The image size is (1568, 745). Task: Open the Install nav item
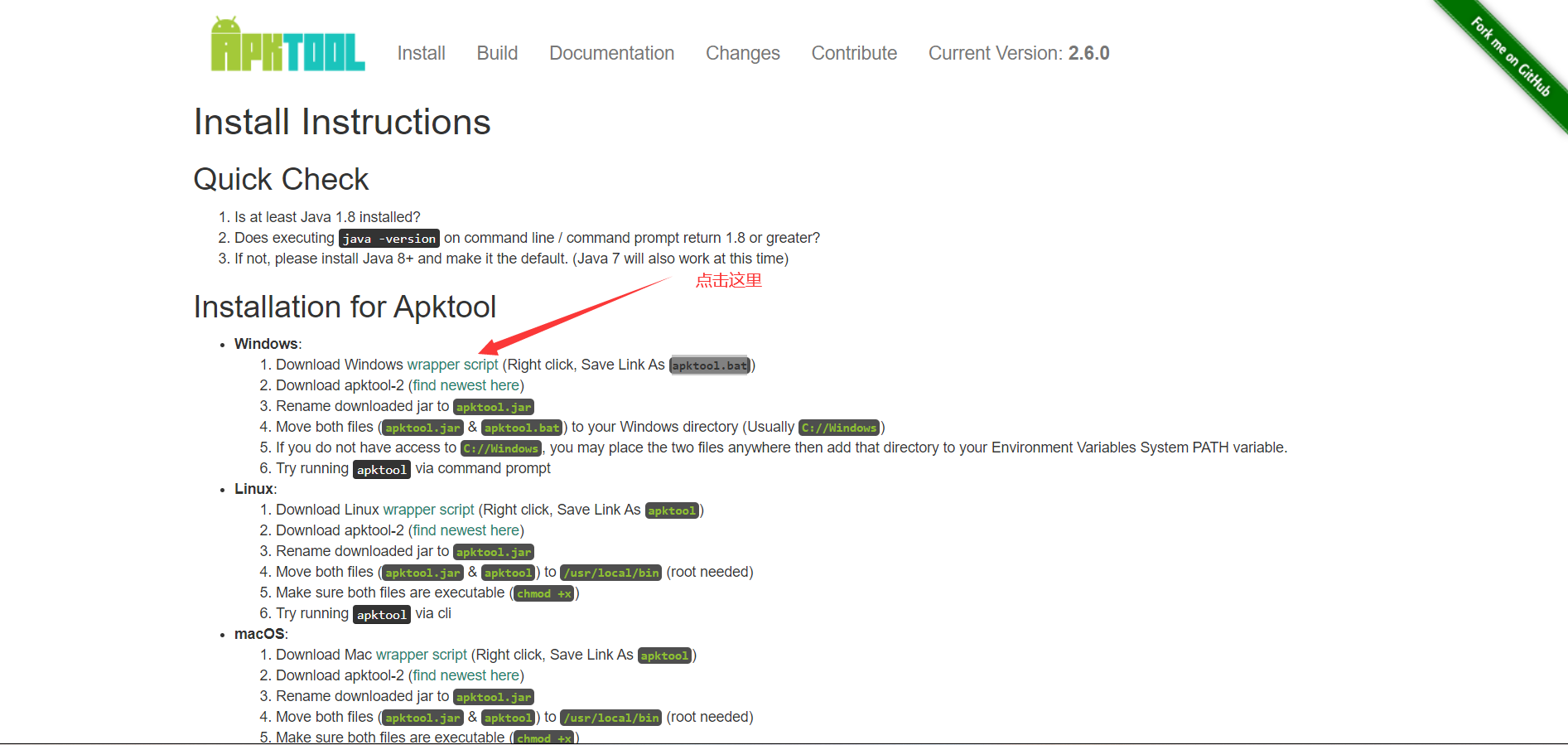pos(421,53)
